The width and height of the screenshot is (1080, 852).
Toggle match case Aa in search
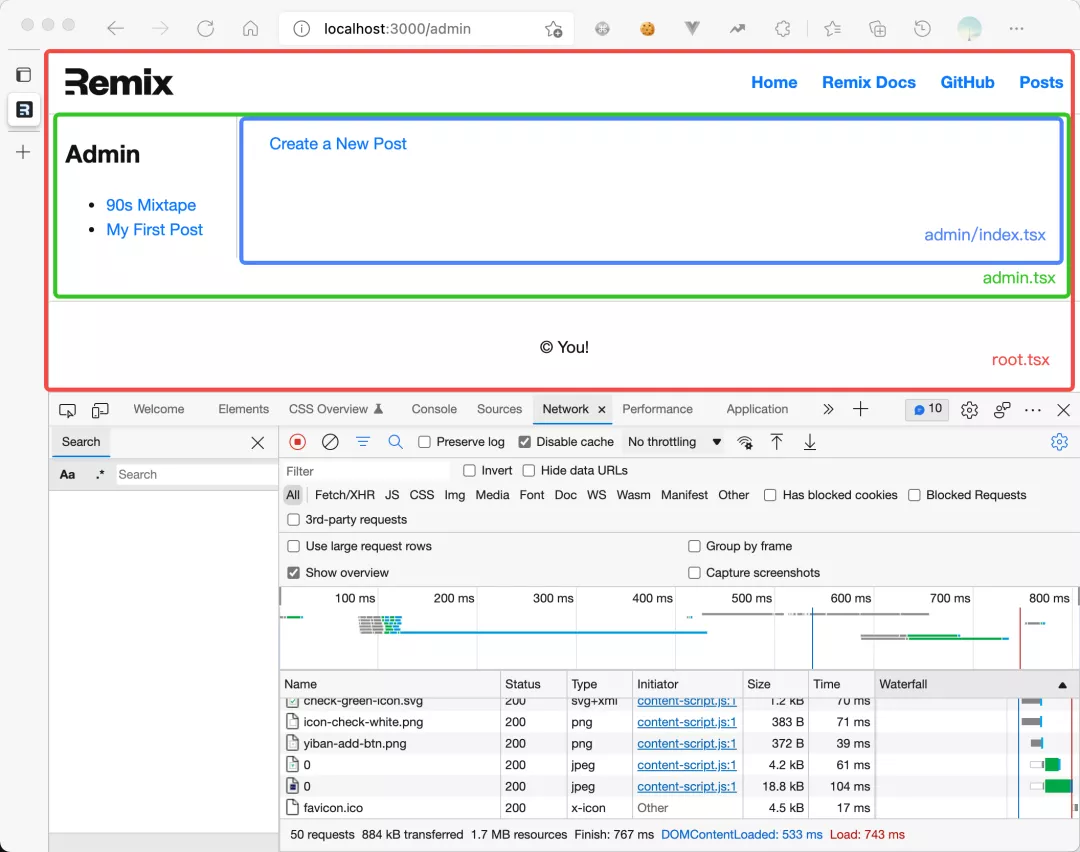68,475
